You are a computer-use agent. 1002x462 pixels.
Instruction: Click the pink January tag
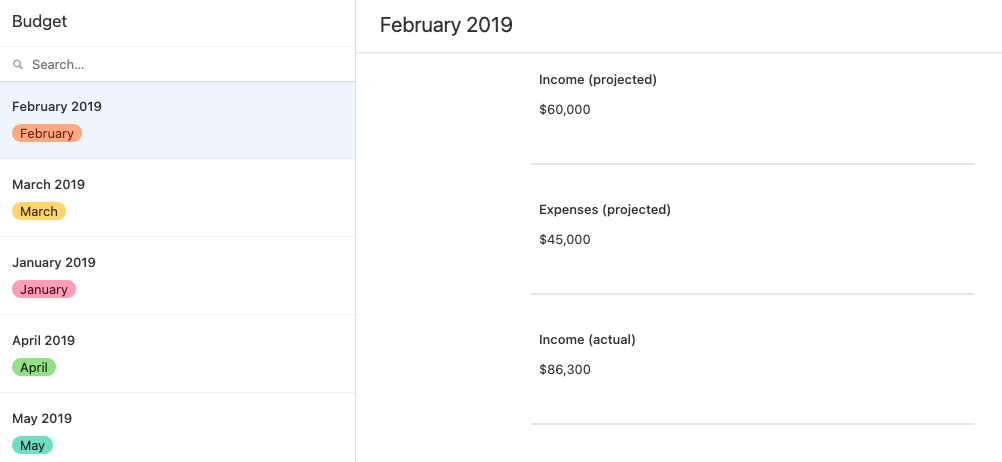(x=44, y=289)
